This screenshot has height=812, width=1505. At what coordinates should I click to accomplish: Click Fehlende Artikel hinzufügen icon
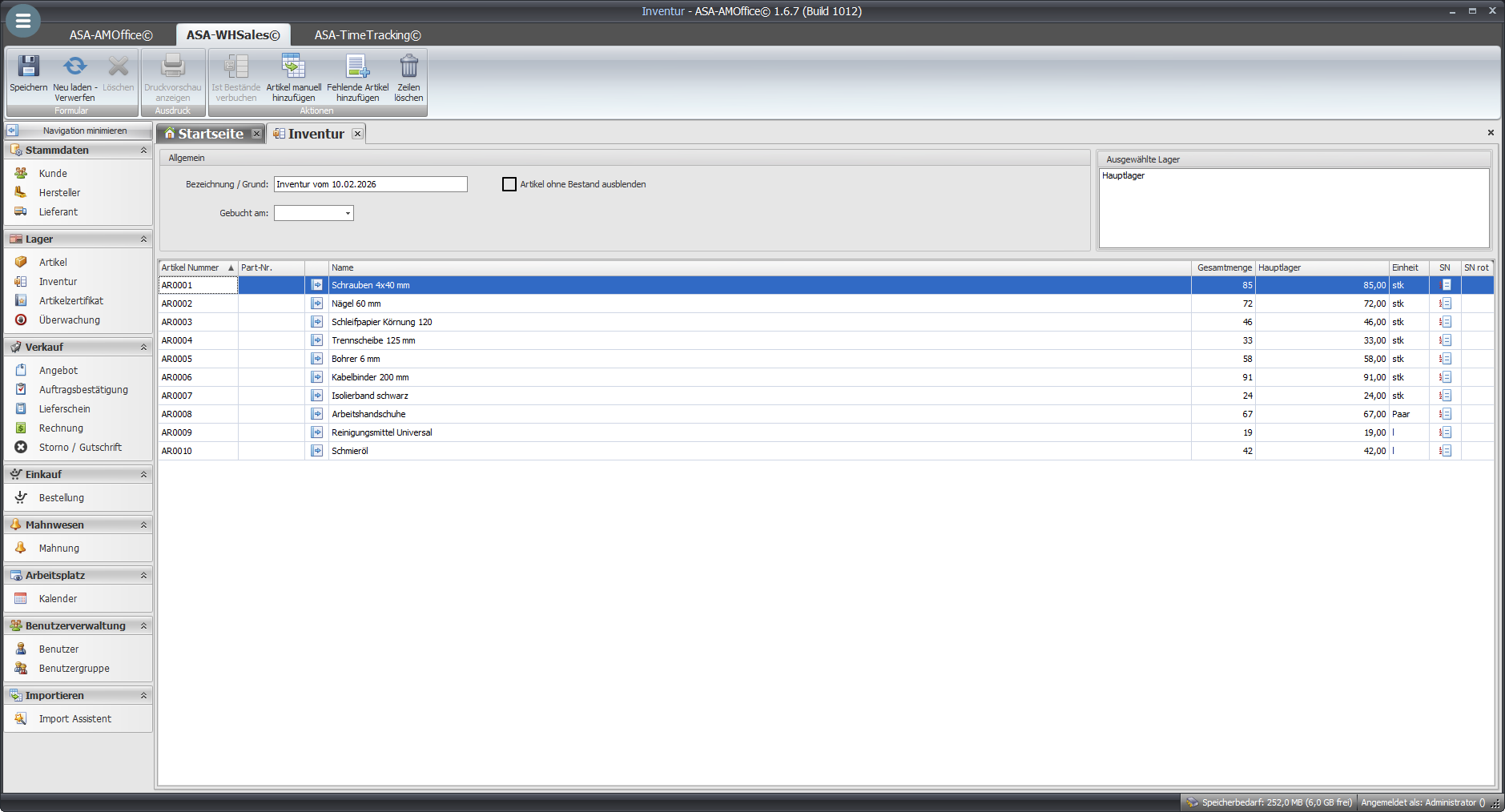point(357,67)
